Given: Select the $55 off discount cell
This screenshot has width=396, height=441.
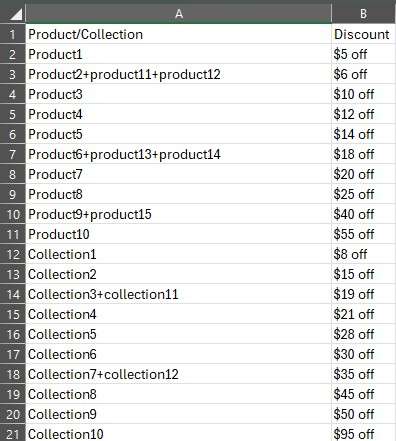Looking at the screenshot, I should pos(364,234).
